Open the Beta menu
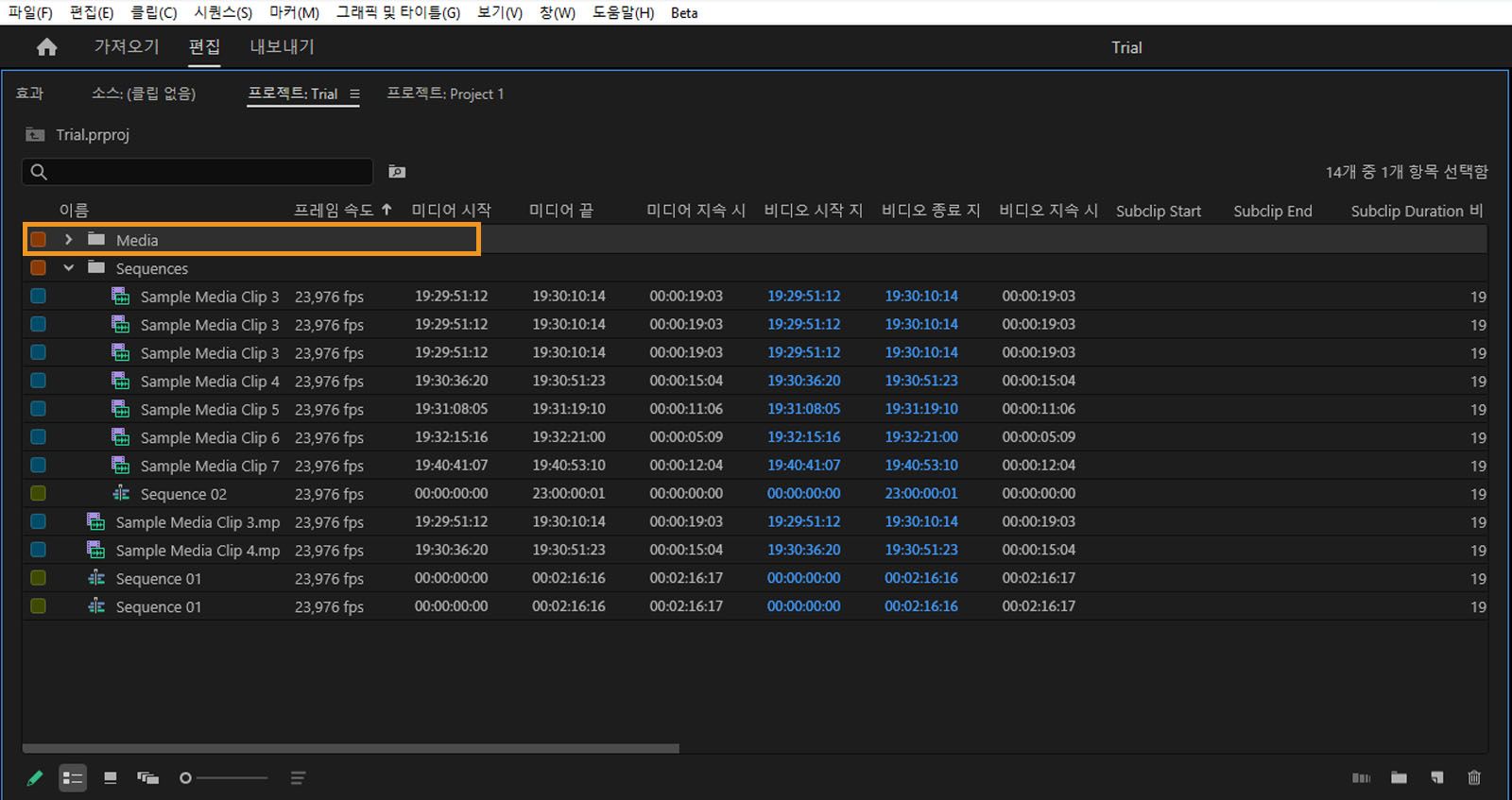This screenshot has height=800, width=1512. (684, 12)
